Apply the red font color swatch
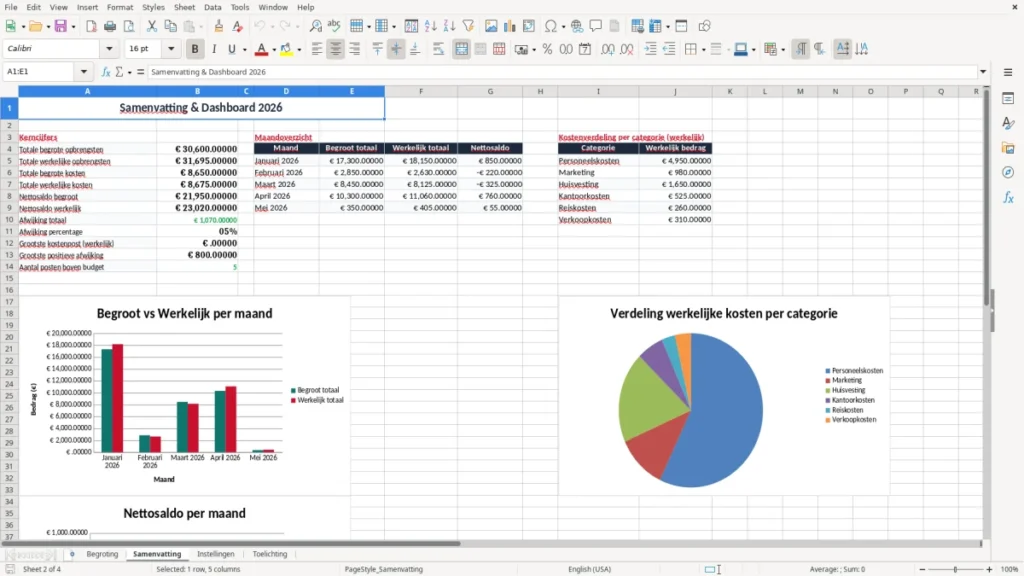Screen dimensions: 1024x576 click(x=261, y=49)
